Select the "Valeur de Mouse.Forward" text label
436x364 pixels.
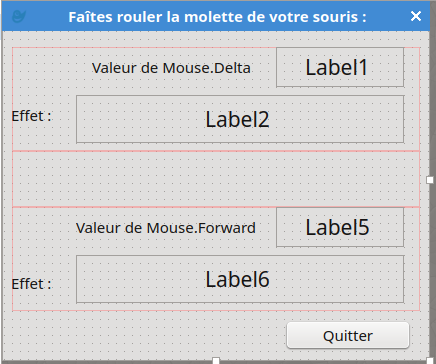166,228
